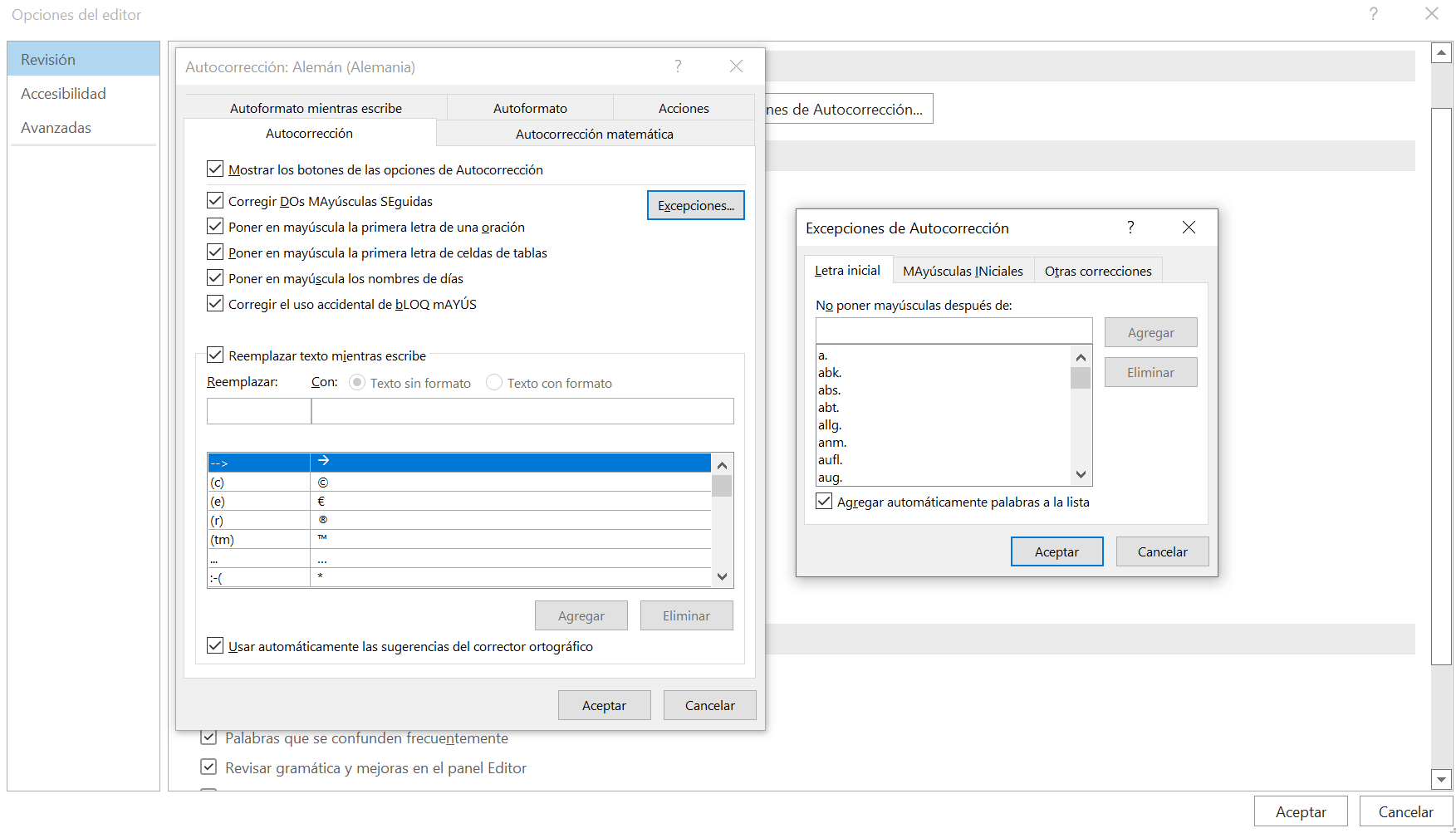Switch to Autocorrección matemática tab
1456x833 pixels.
coord(595,134)
